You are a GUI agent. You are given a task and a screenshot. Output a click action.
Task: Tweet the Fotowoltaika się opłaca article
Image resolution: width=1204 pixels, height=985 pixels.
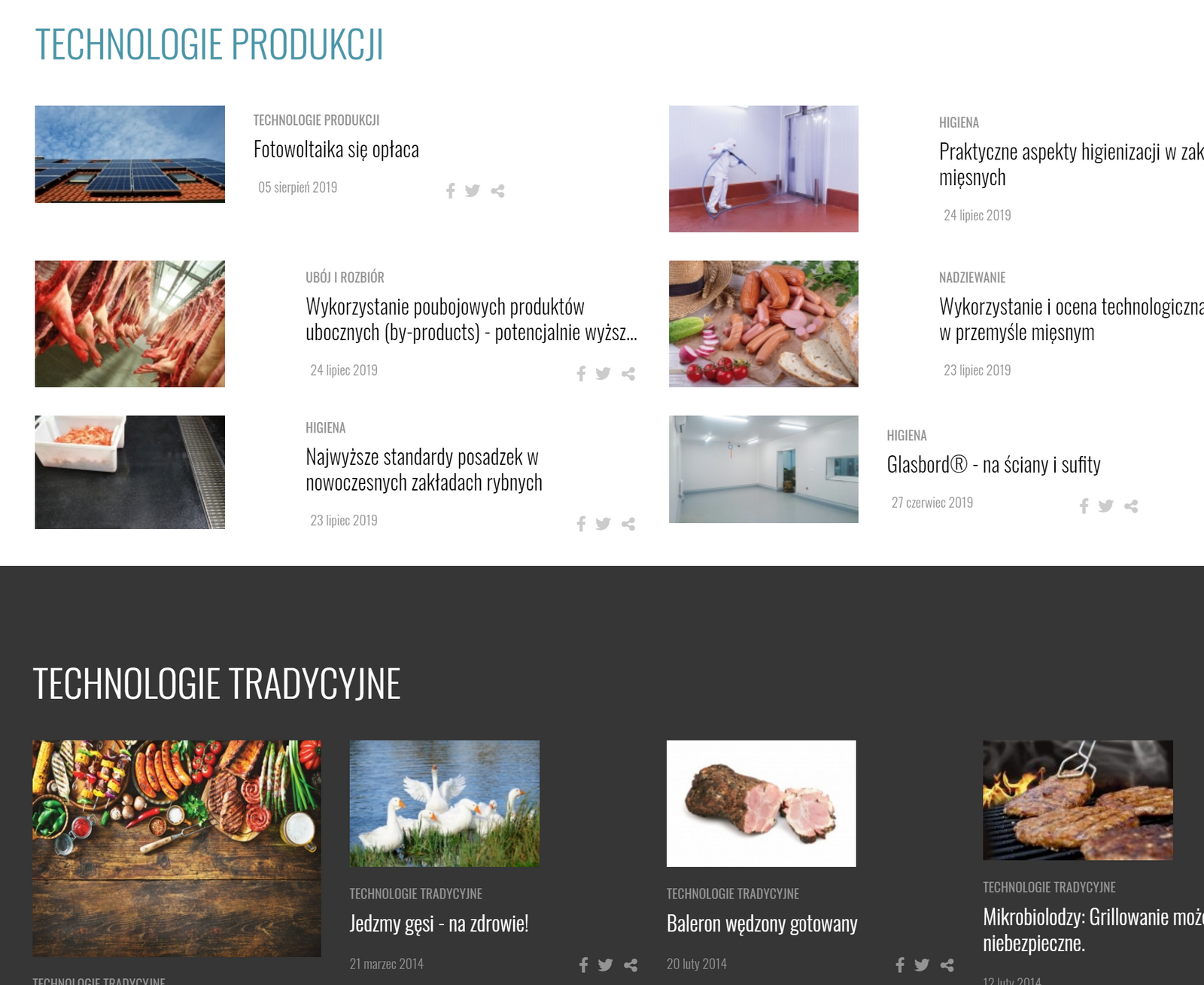(473, 191)
